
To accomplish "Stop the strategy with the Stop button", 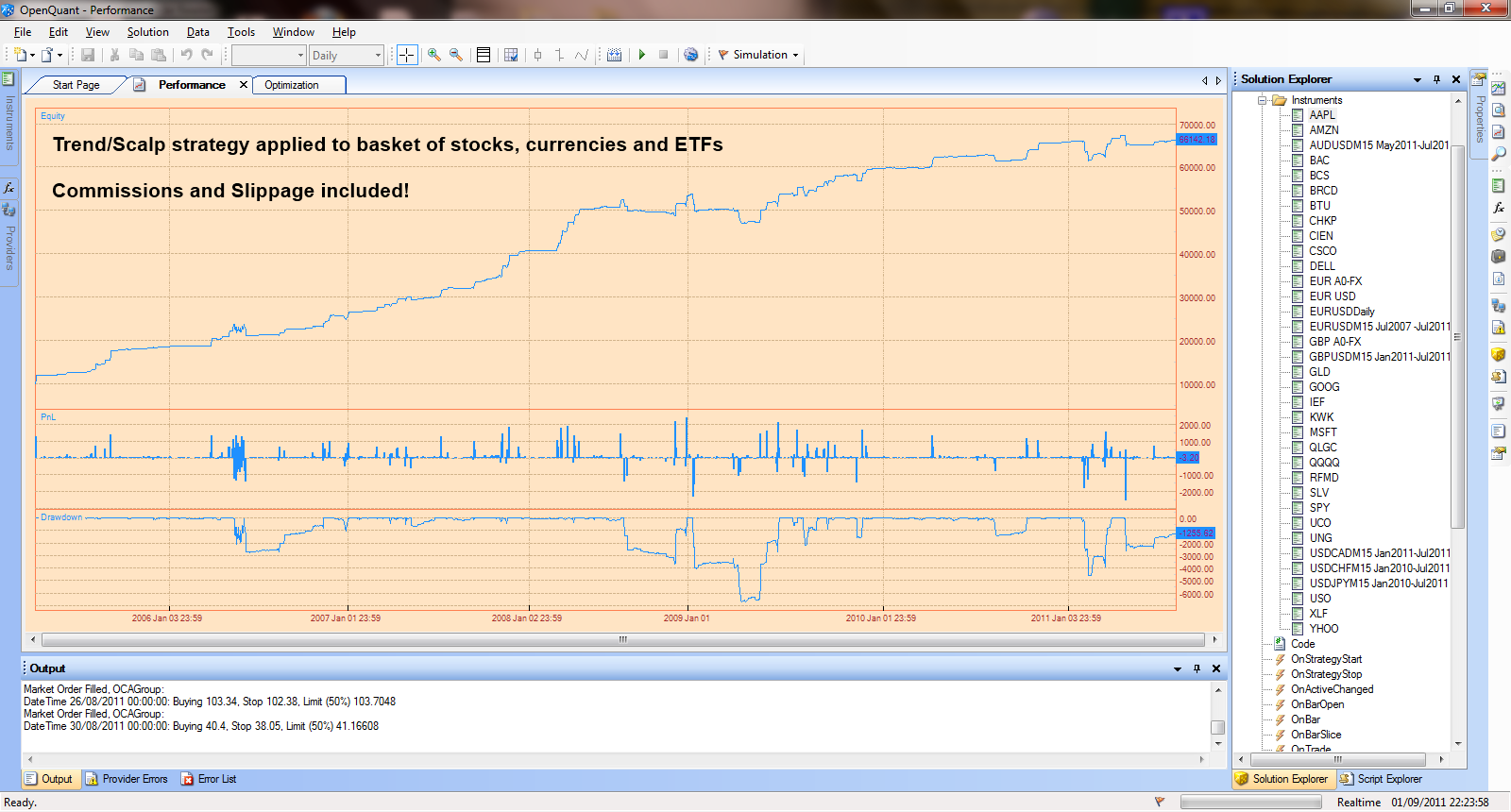I will click(664, 55).
